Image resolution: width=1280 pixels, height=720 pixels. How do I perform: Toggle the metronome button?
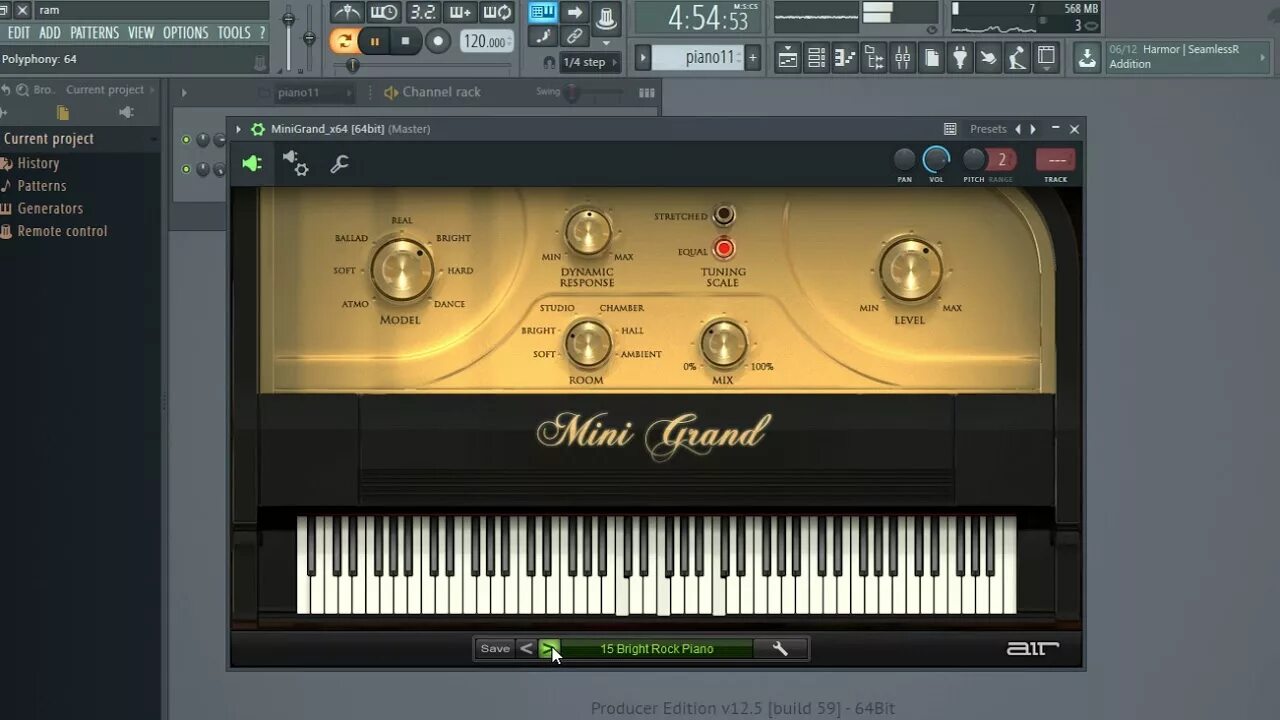coord(347,12)
